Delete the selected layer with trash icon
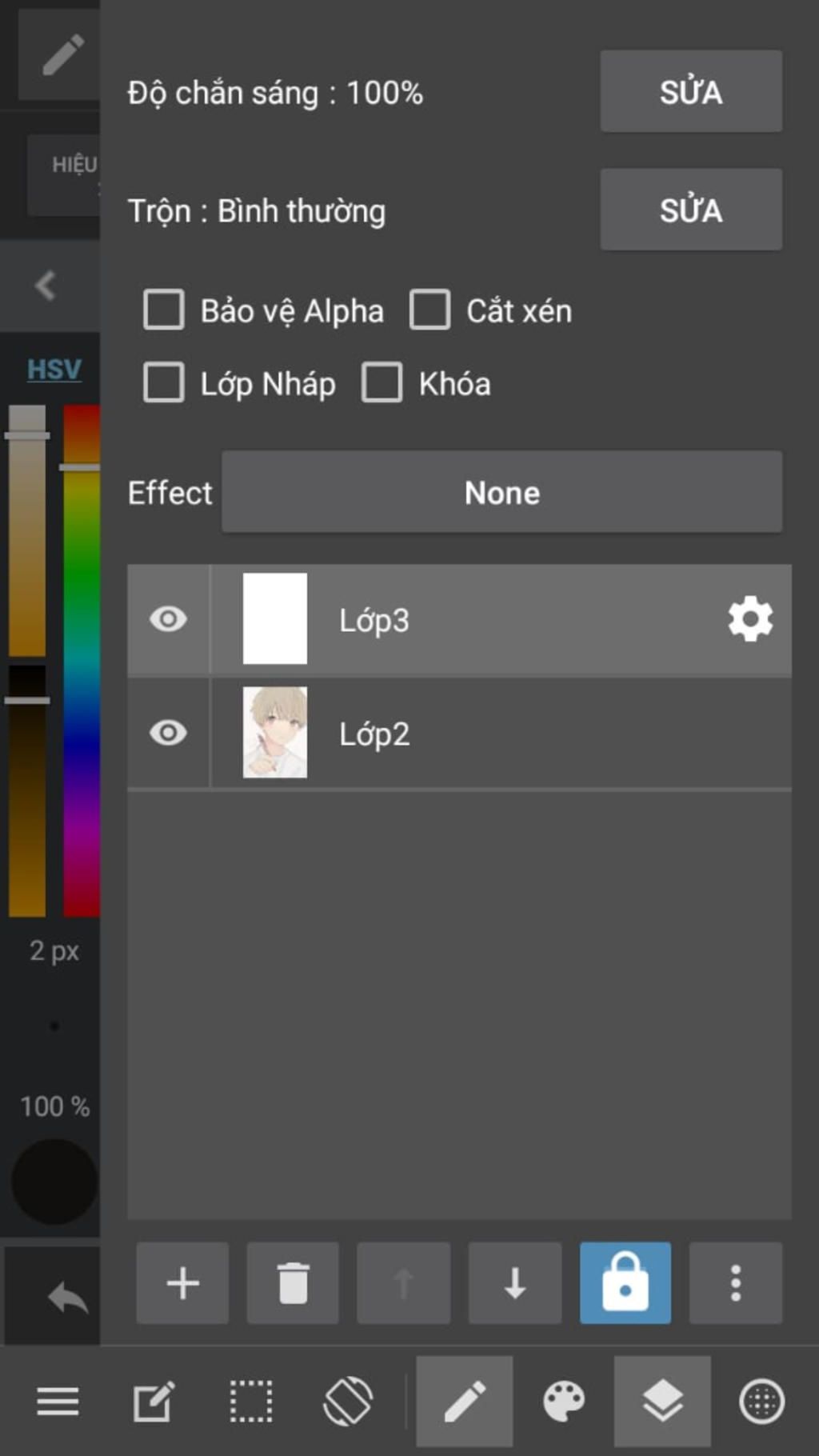The image size is (819, 1456). click(293, 1283)
